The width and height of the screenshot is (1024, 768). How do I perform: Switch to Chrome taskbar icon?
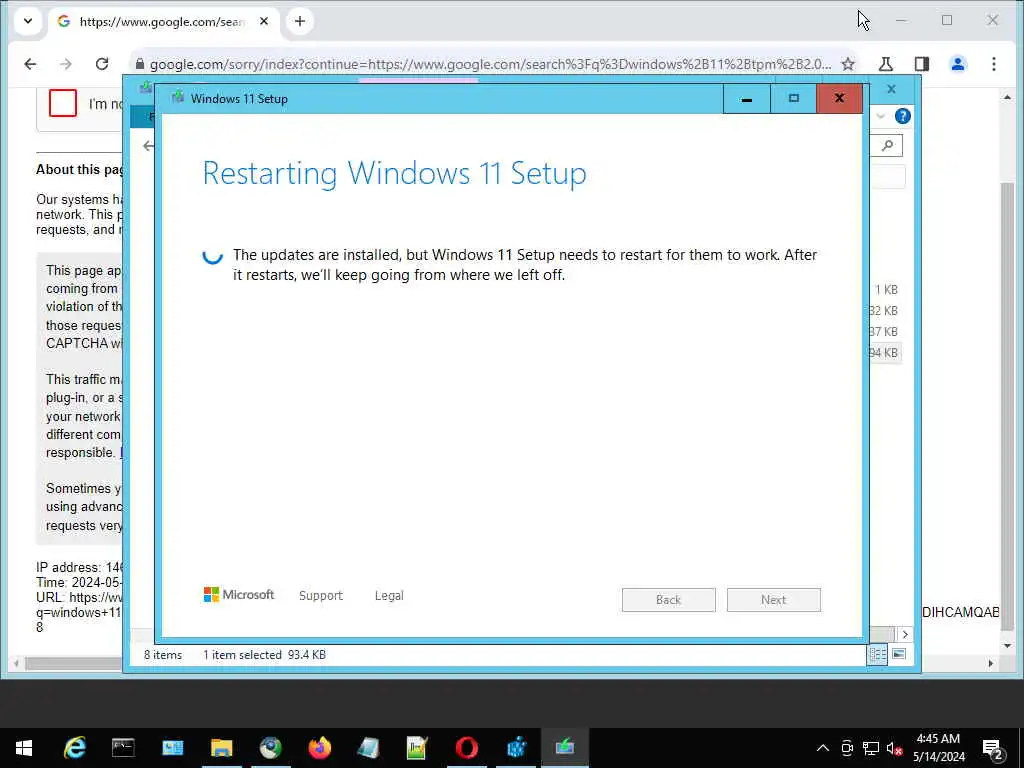270,748
